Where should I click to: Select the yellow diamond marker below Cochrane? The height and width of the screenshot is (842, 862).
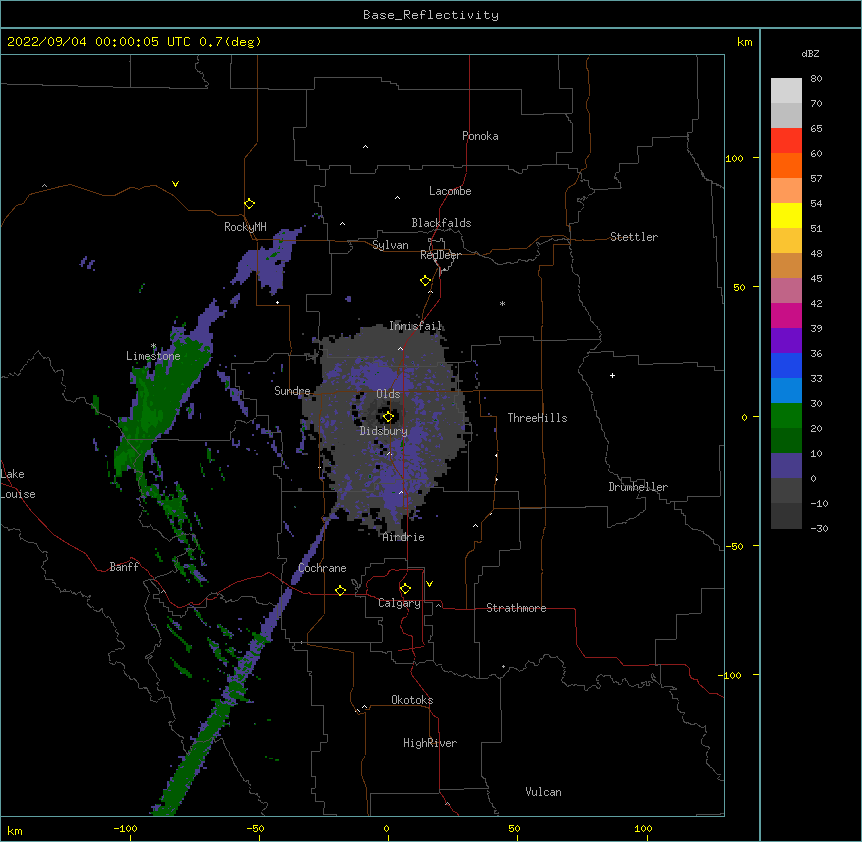point(340,590)
